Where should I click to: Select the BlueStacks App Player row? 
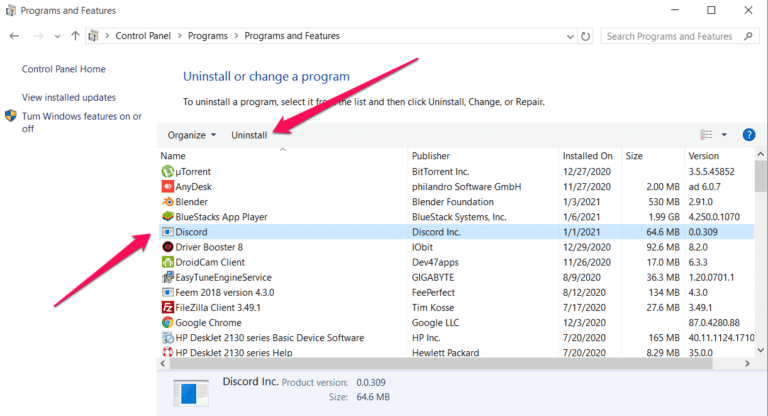point(456,217)
